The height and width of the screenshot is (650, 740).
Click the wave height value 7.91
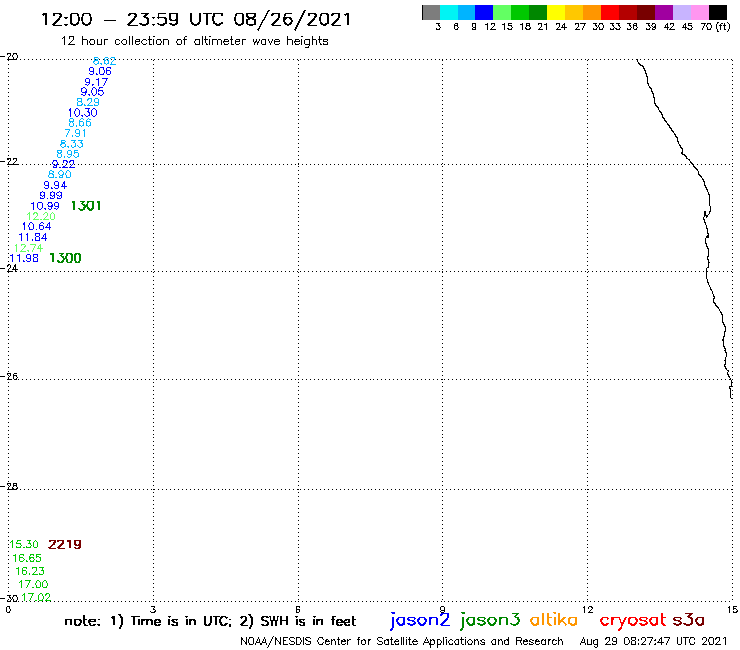tap(76, 134)
